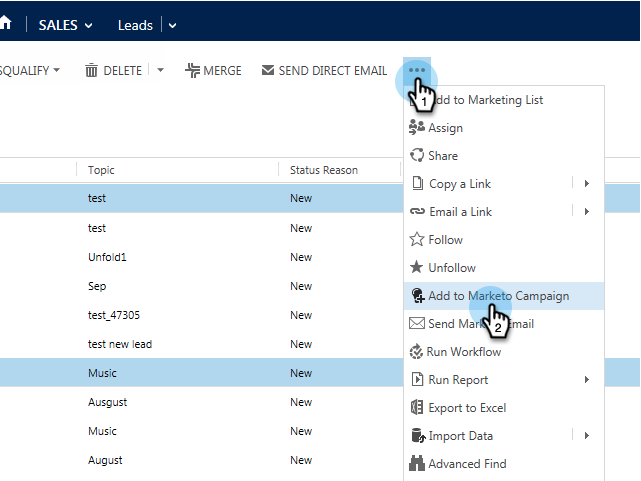Image resolution: width=641 pixels, height=481 pixels.
Task: Click the Unfollow filled star icon
Action: [417, 267]
